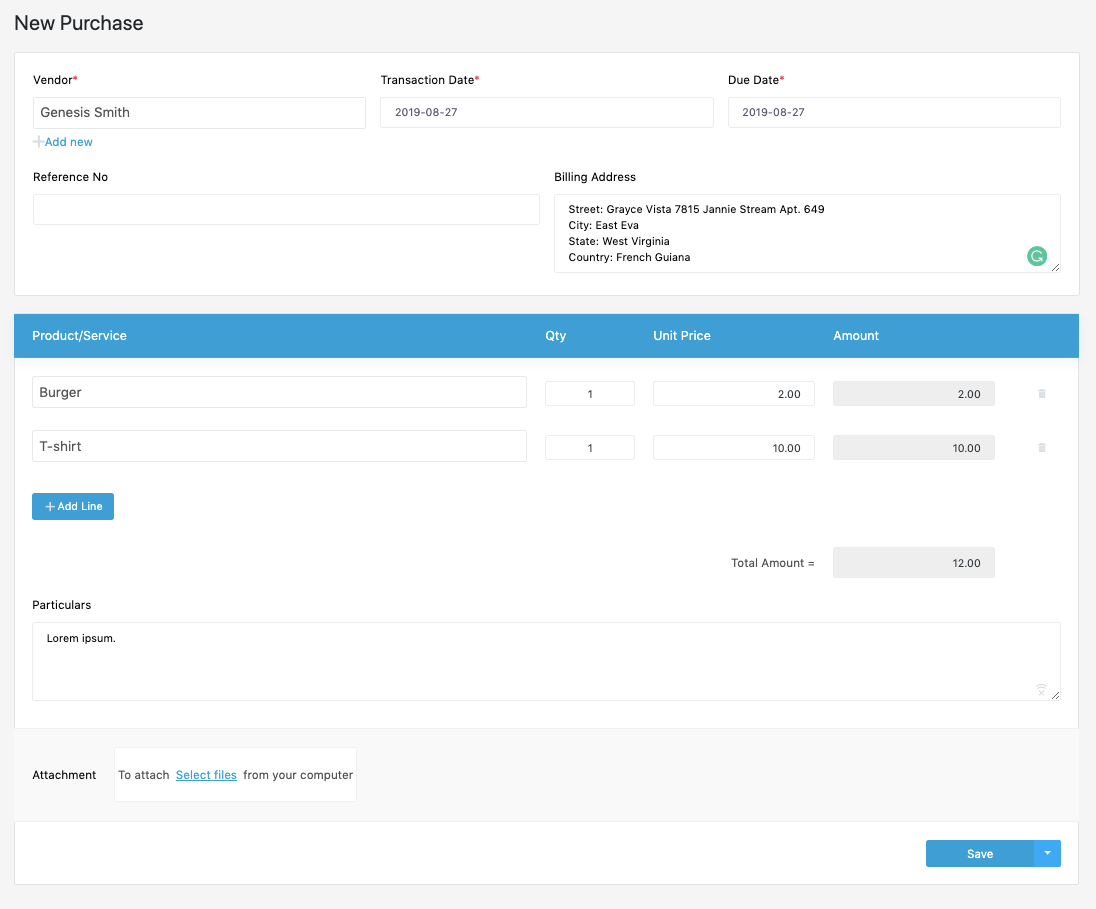This screenshot has height=909, width=1096.
Task: Click the Billing Address text area
Action: click(x=806, y=232)
